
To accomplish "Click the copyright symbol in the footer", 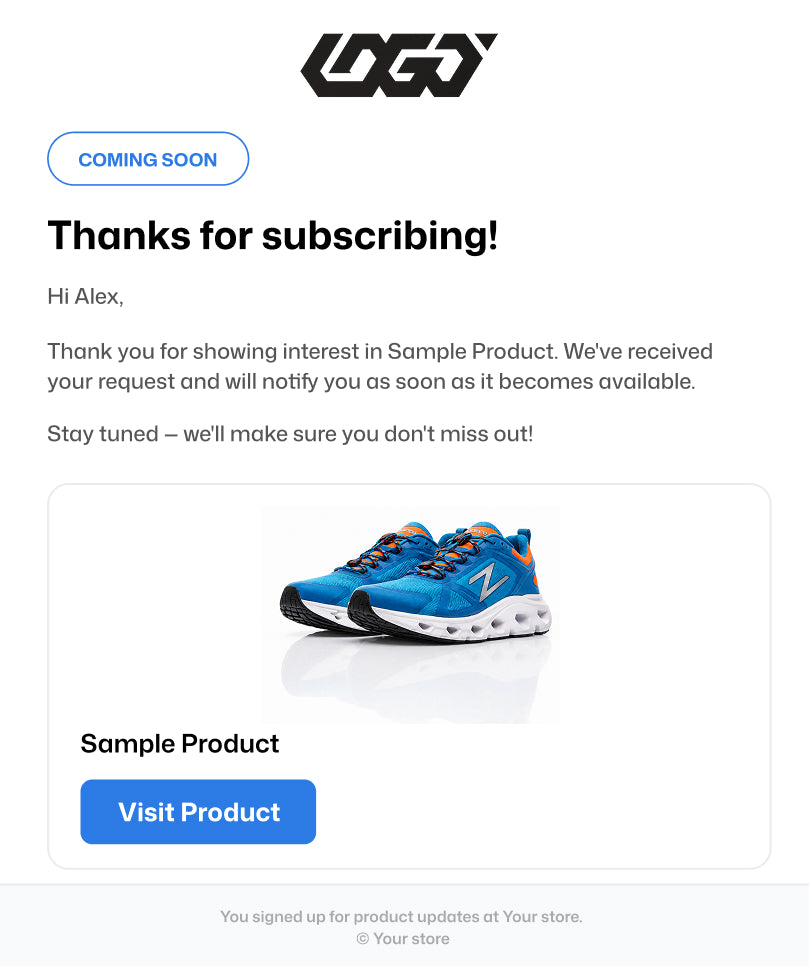I will point(363,938).
